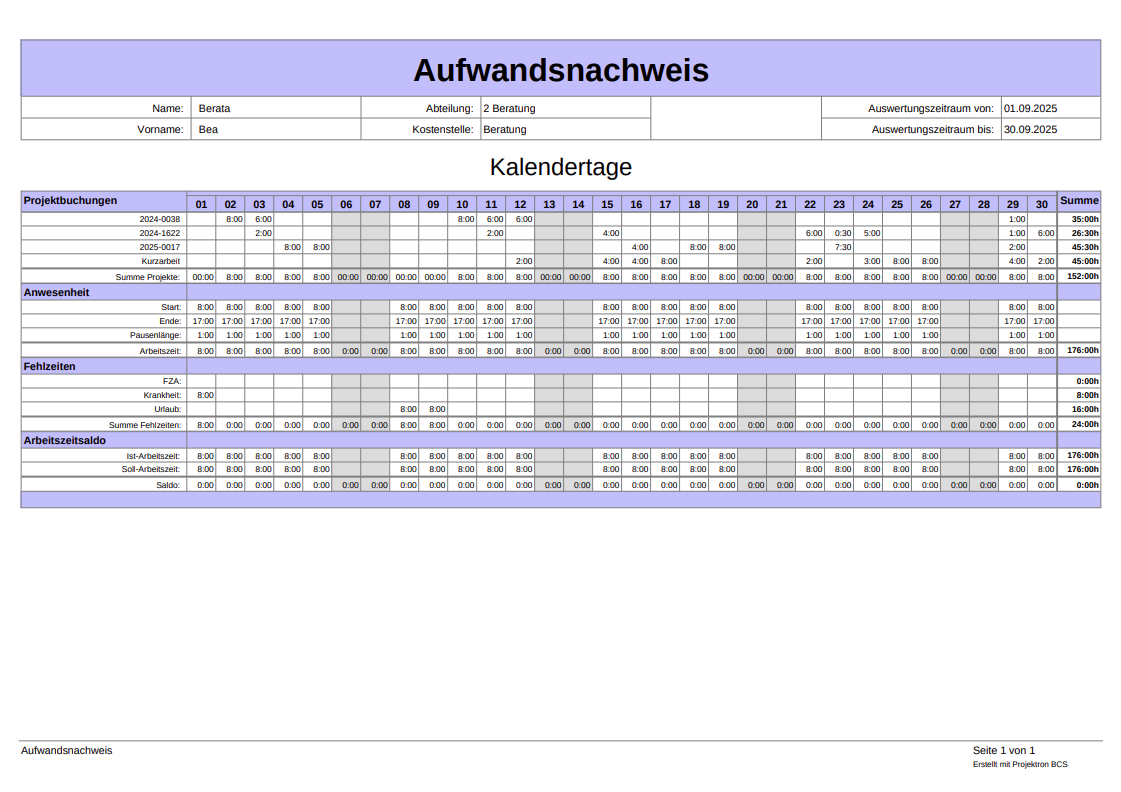
Task: Select the Fehlzeiten section header
Action: pos(50,366)
